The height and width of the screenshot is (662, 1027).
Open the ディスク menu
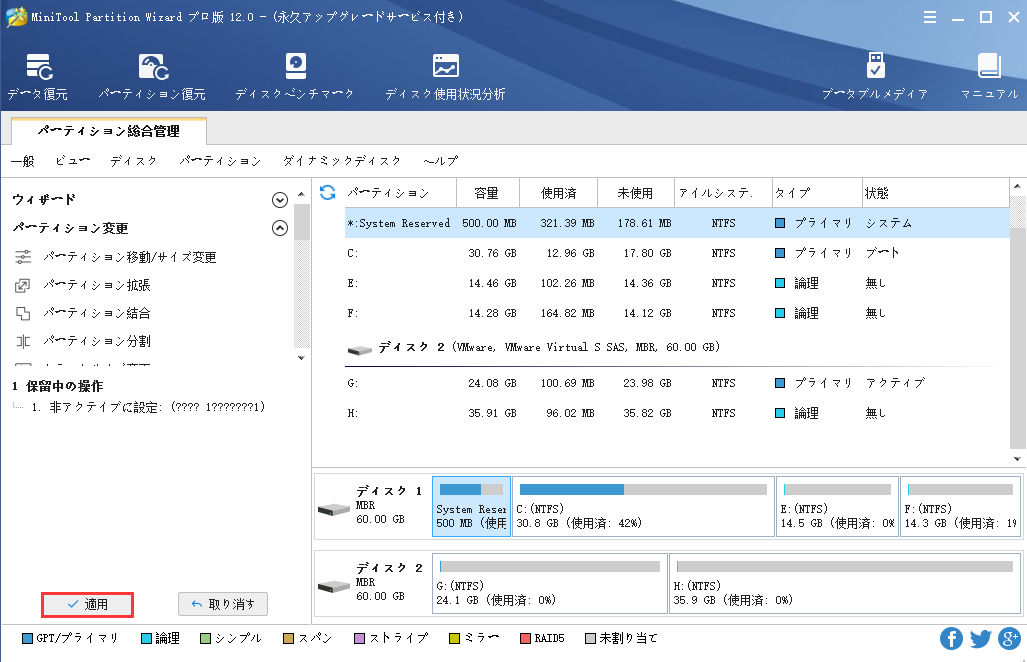(x=133, y=160)
